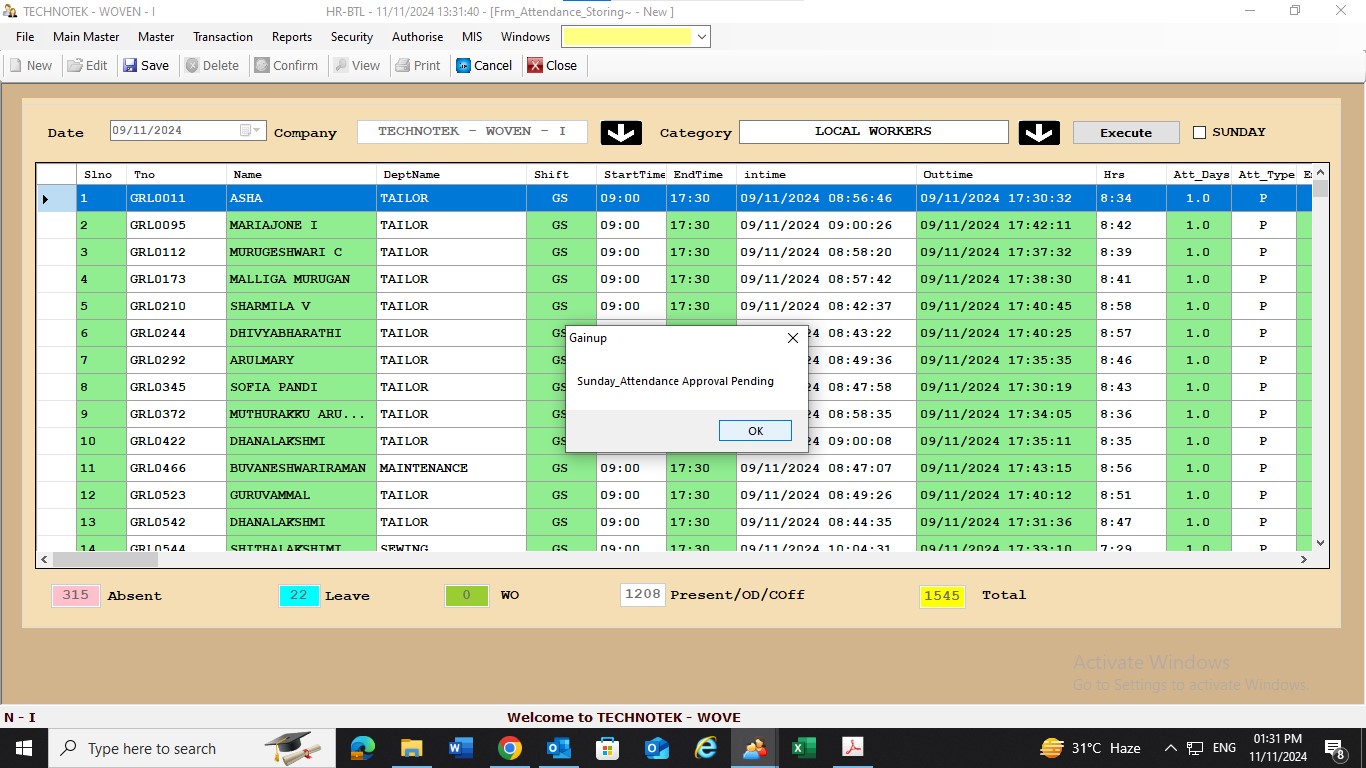The width and height of the screenshot is (1366, 768).
Task: Expand the yellow combo box in menu bar
Action: (702, 37)
